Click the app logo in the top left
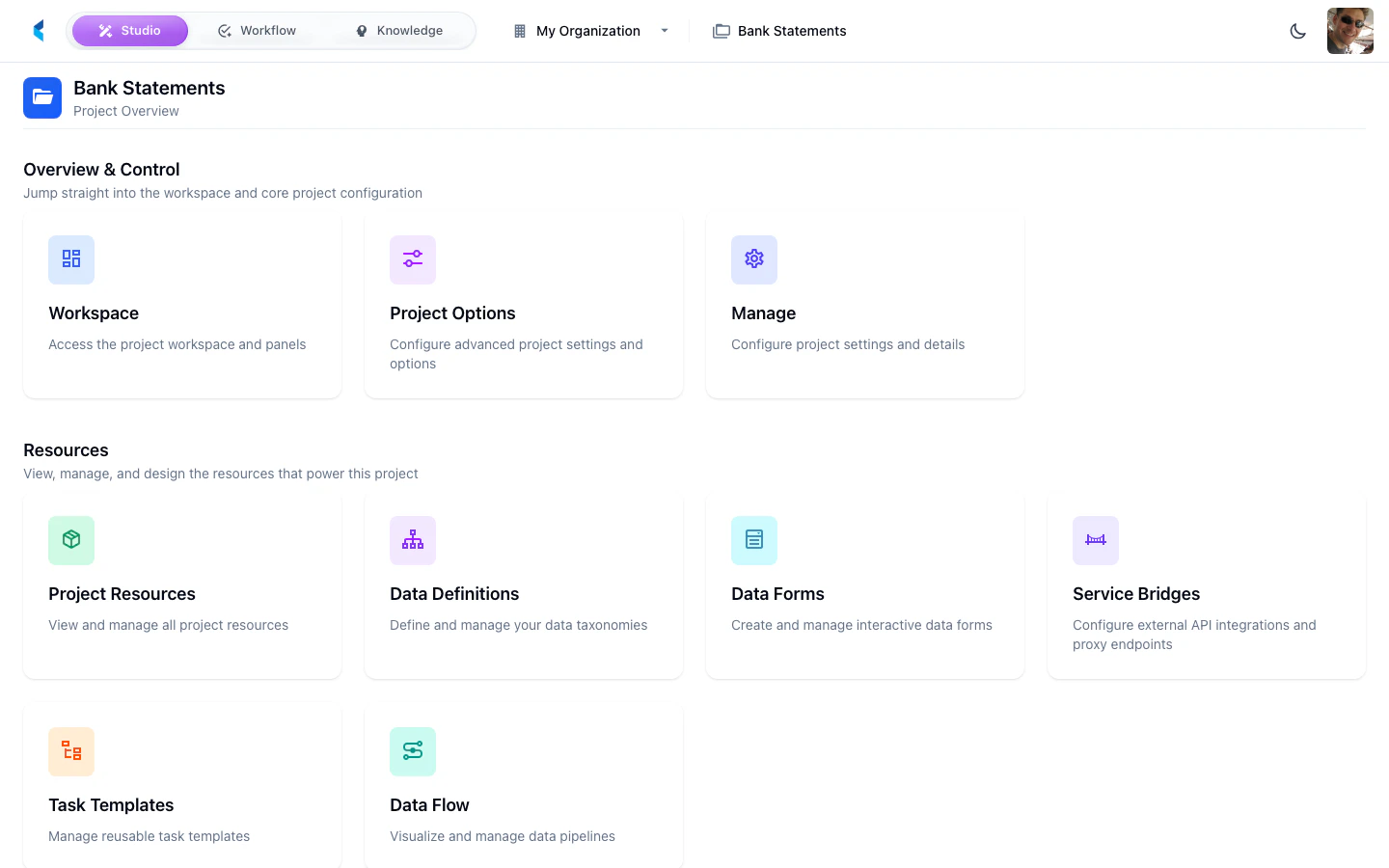 coord(38,30)
